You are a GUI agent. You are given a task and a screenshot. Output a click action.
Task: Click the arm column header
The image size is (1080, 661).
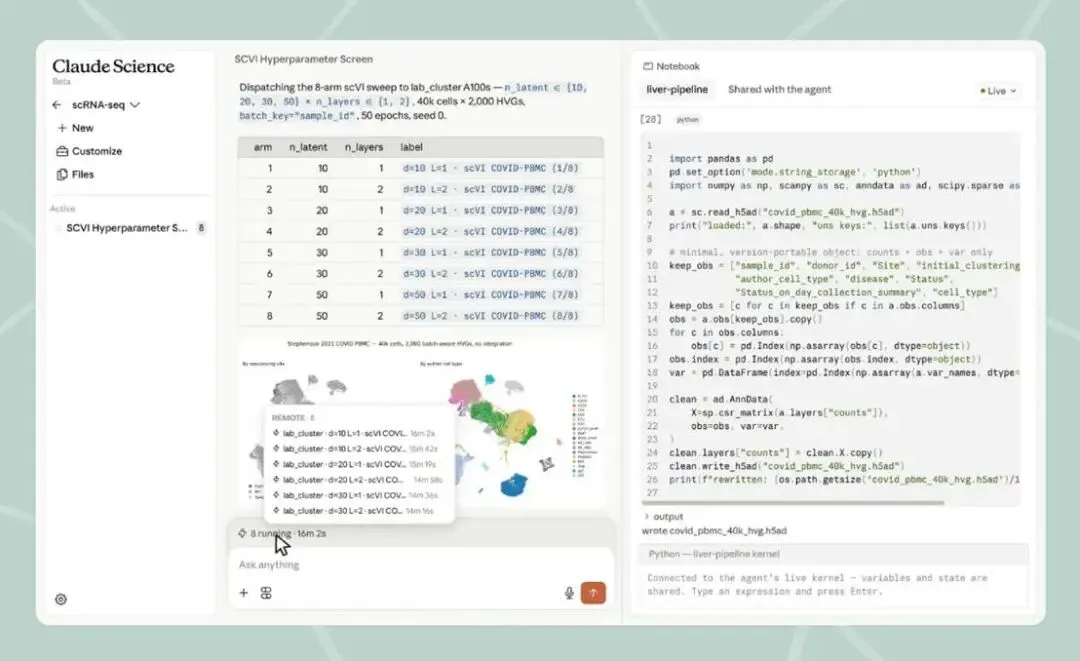tap(262, 147)
